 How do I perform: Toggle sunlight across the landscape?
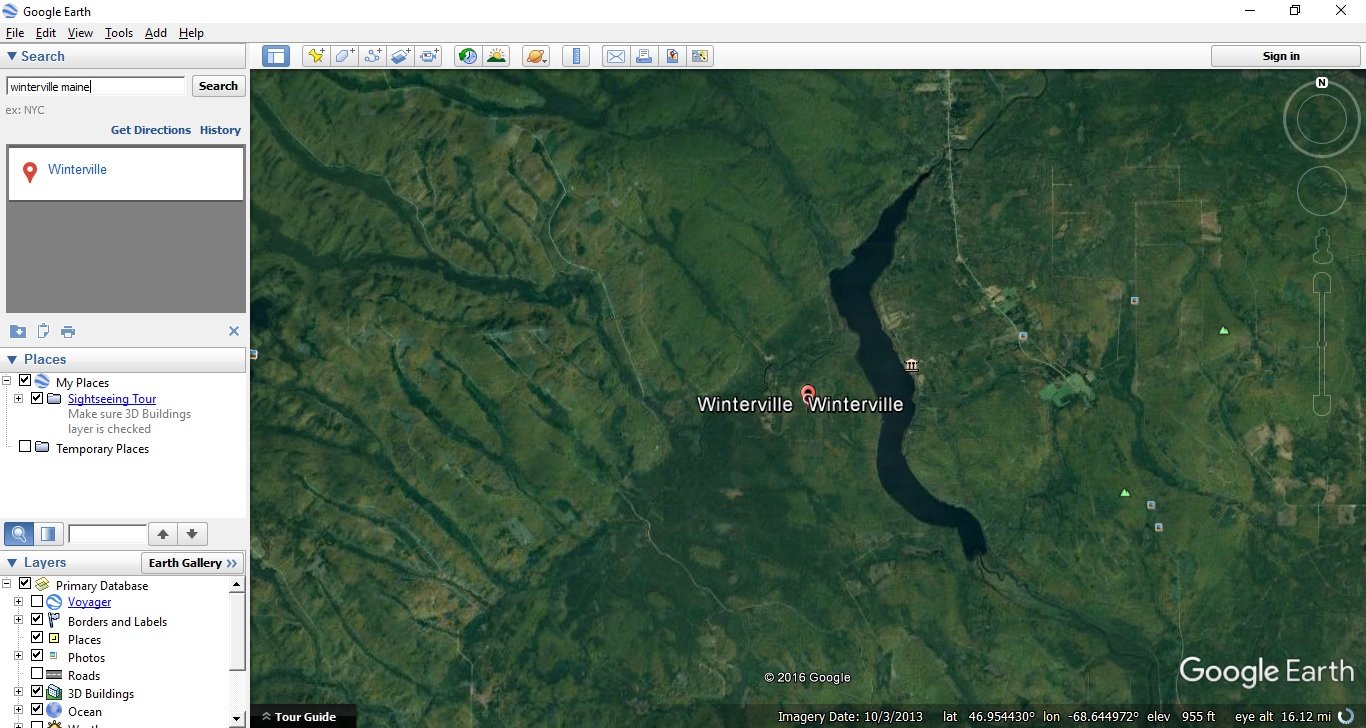[x=496, y=56]
